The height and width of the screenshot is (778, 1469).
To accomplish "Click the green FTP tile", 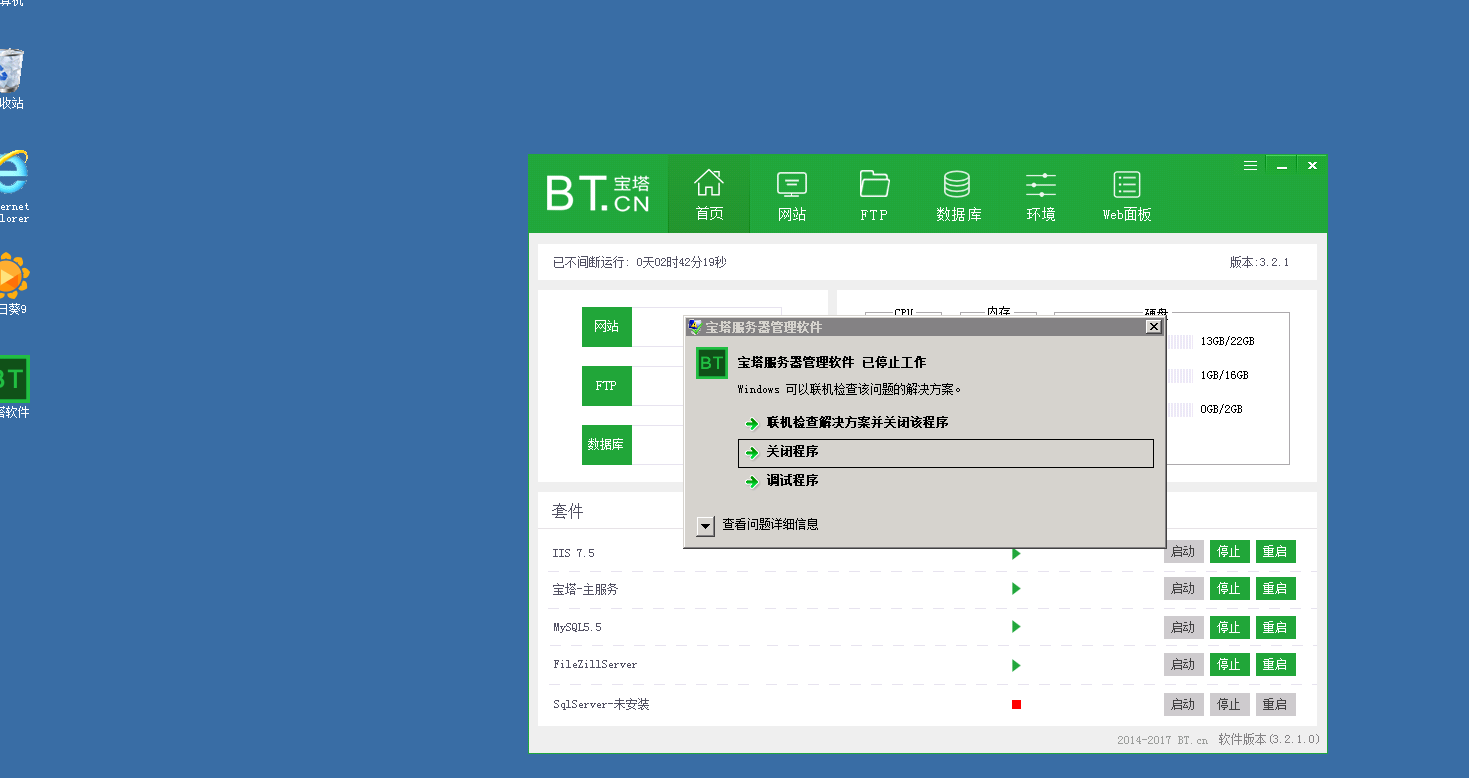I will 607,386.
